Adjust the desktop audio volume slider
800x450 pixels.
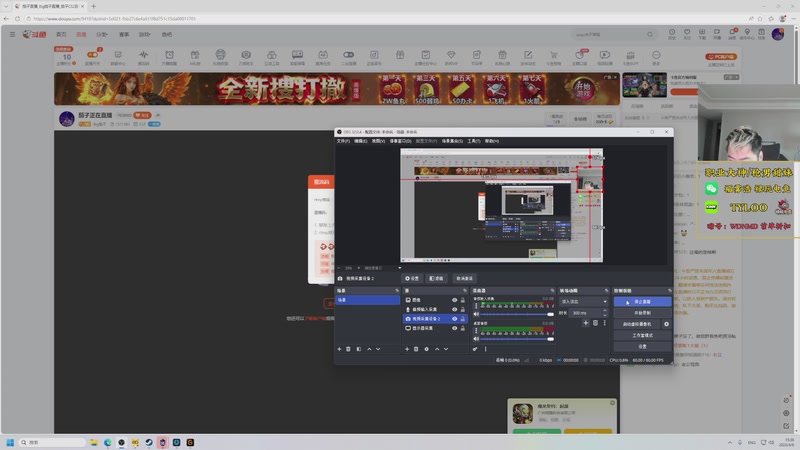(515, 339)
